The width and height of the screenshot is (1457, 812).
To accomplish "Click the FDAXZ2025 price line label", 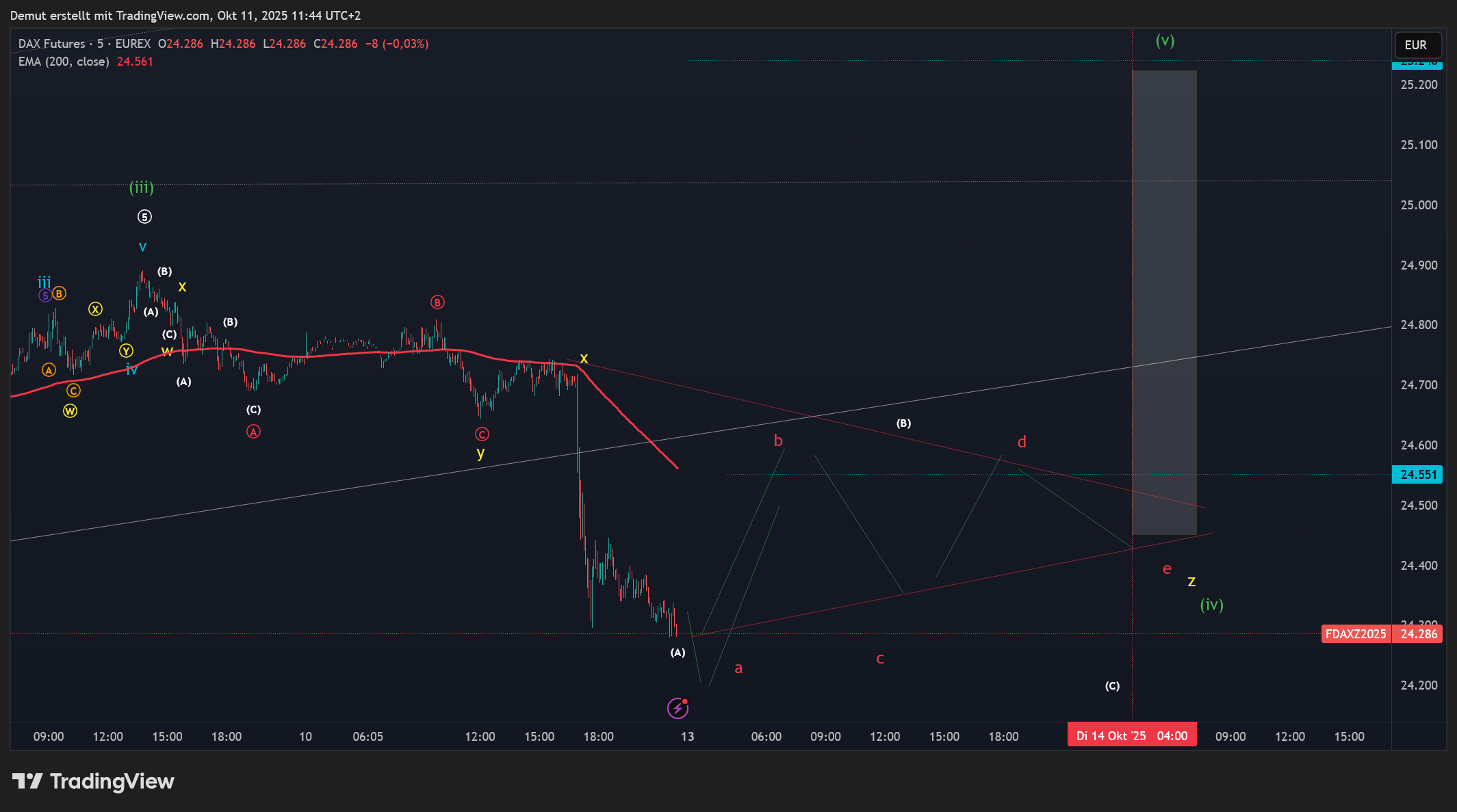I will 1355,634.
